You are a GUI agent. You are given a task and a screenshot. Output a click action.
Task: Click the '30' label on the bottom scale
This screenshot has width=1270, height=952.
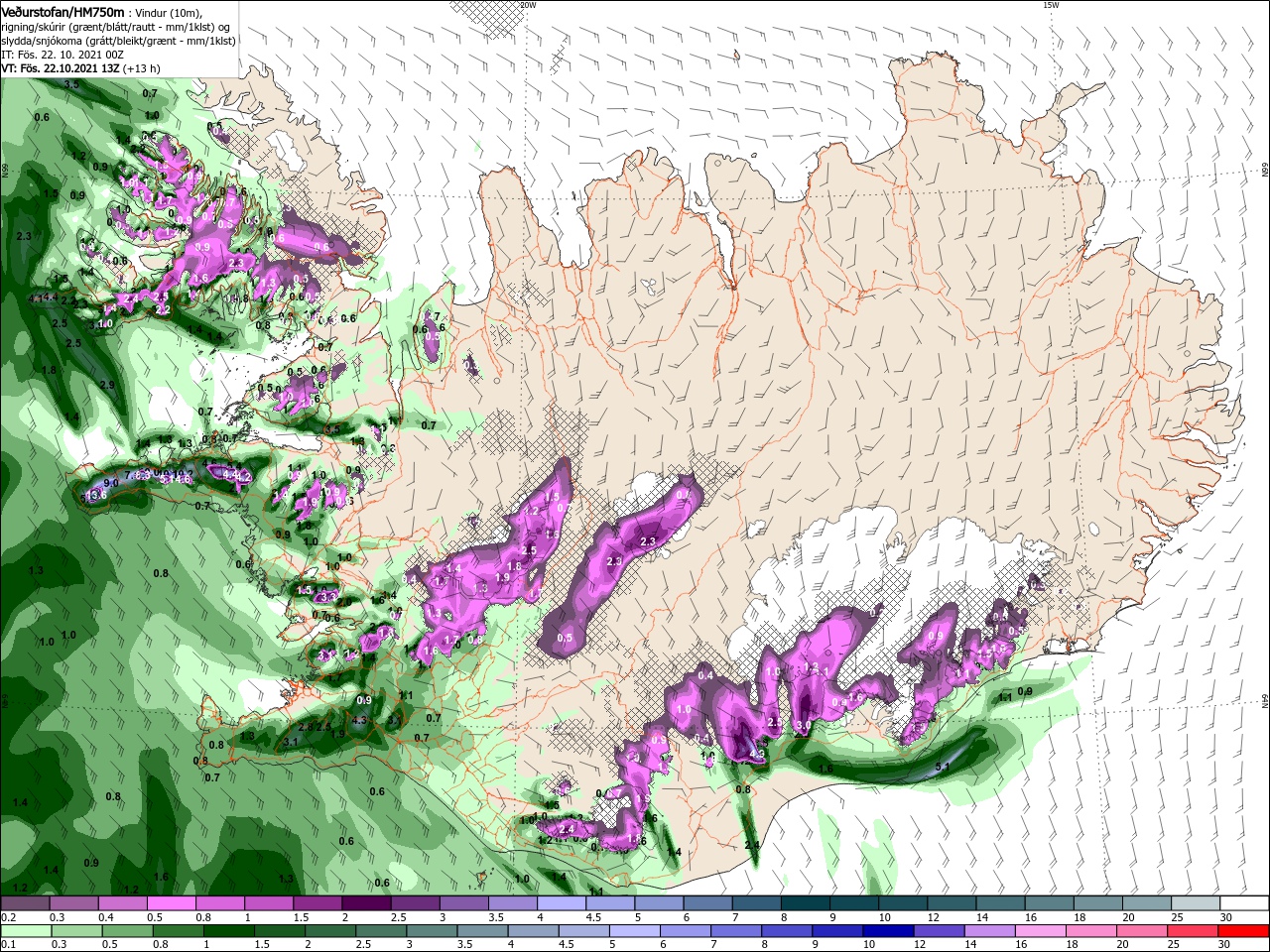point(1226,945)
